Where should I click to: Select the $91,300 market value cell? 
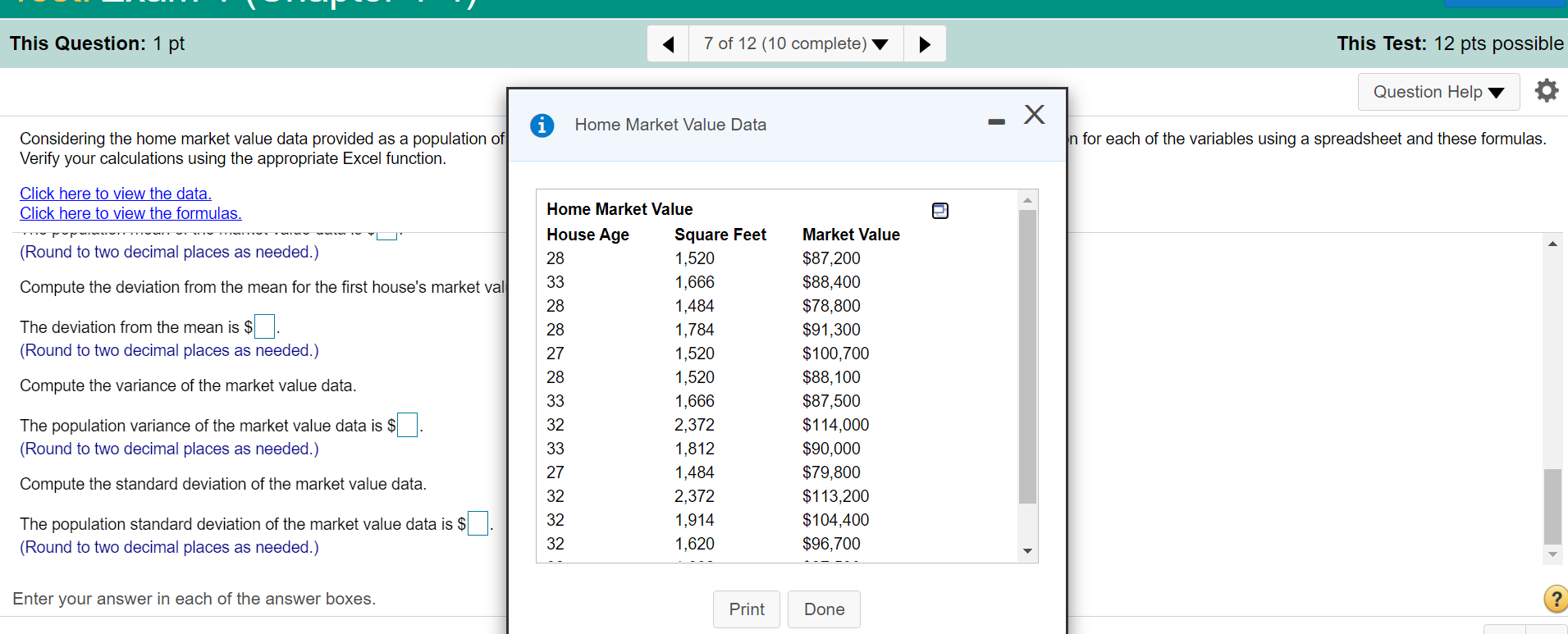click(831, 330)
